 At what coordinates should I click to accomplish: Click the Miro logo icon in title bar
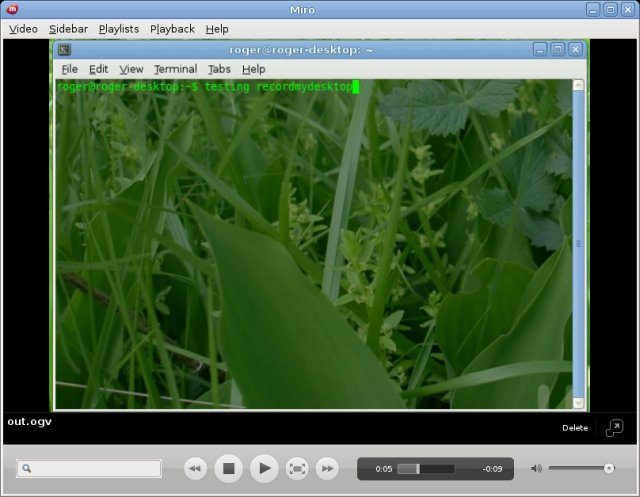(x=12, y=9)
